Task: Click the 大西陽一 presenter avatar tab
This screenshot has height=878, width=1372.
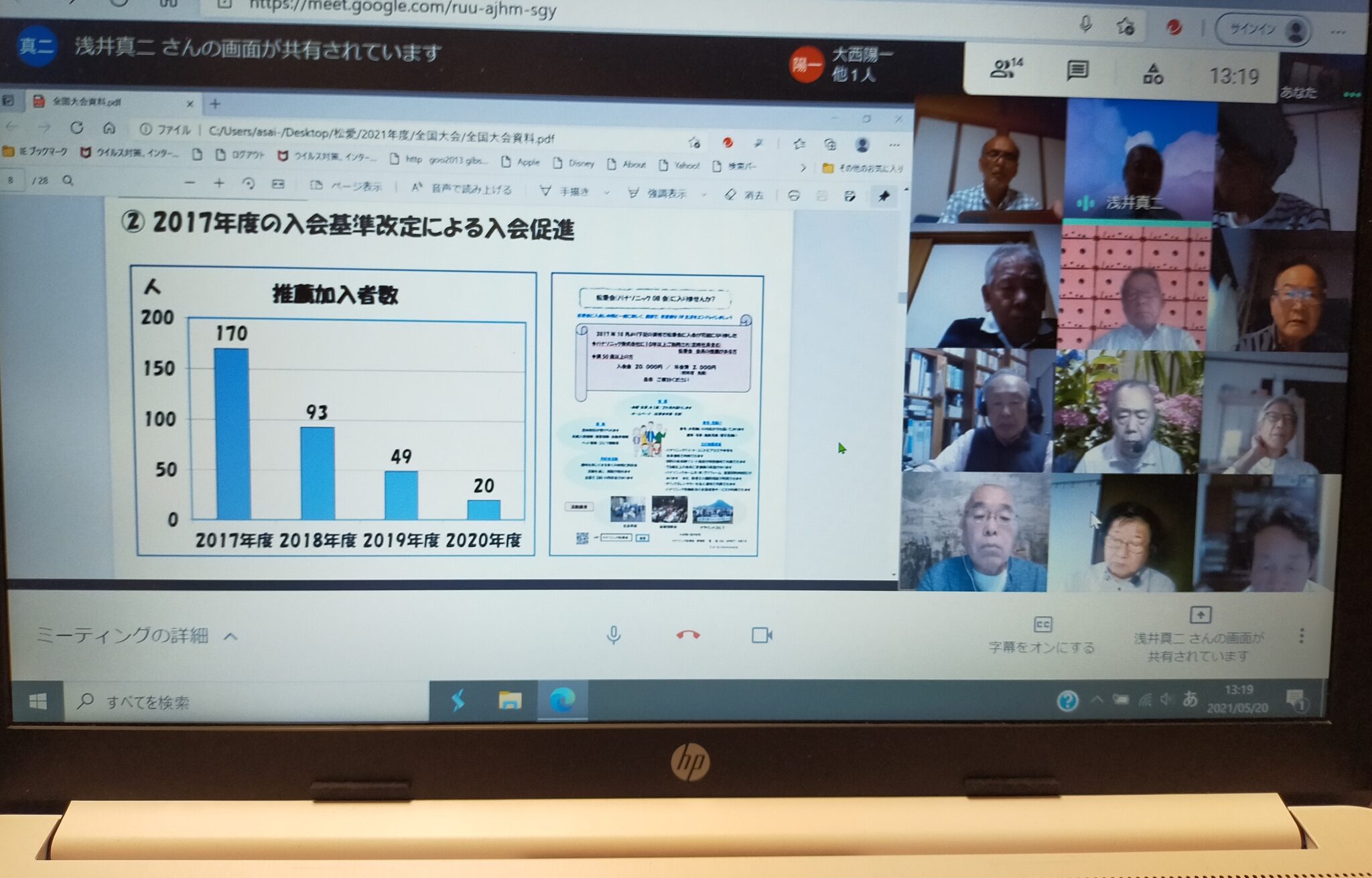Action: [806, 64]
